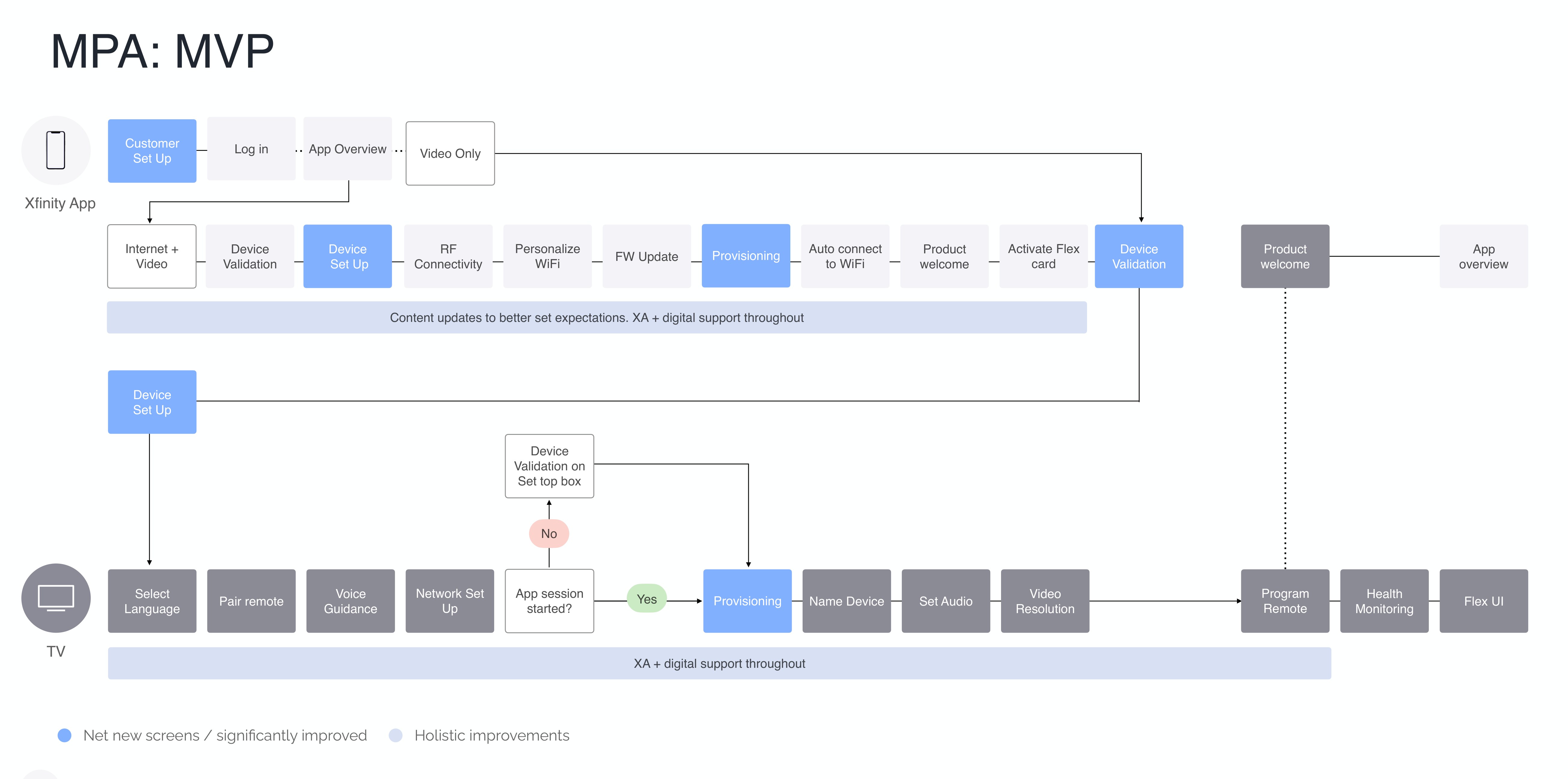This screenshot has height=779, width=1568.
Task: Click the blue legend dot for net new screens
Action: point(65,735)
